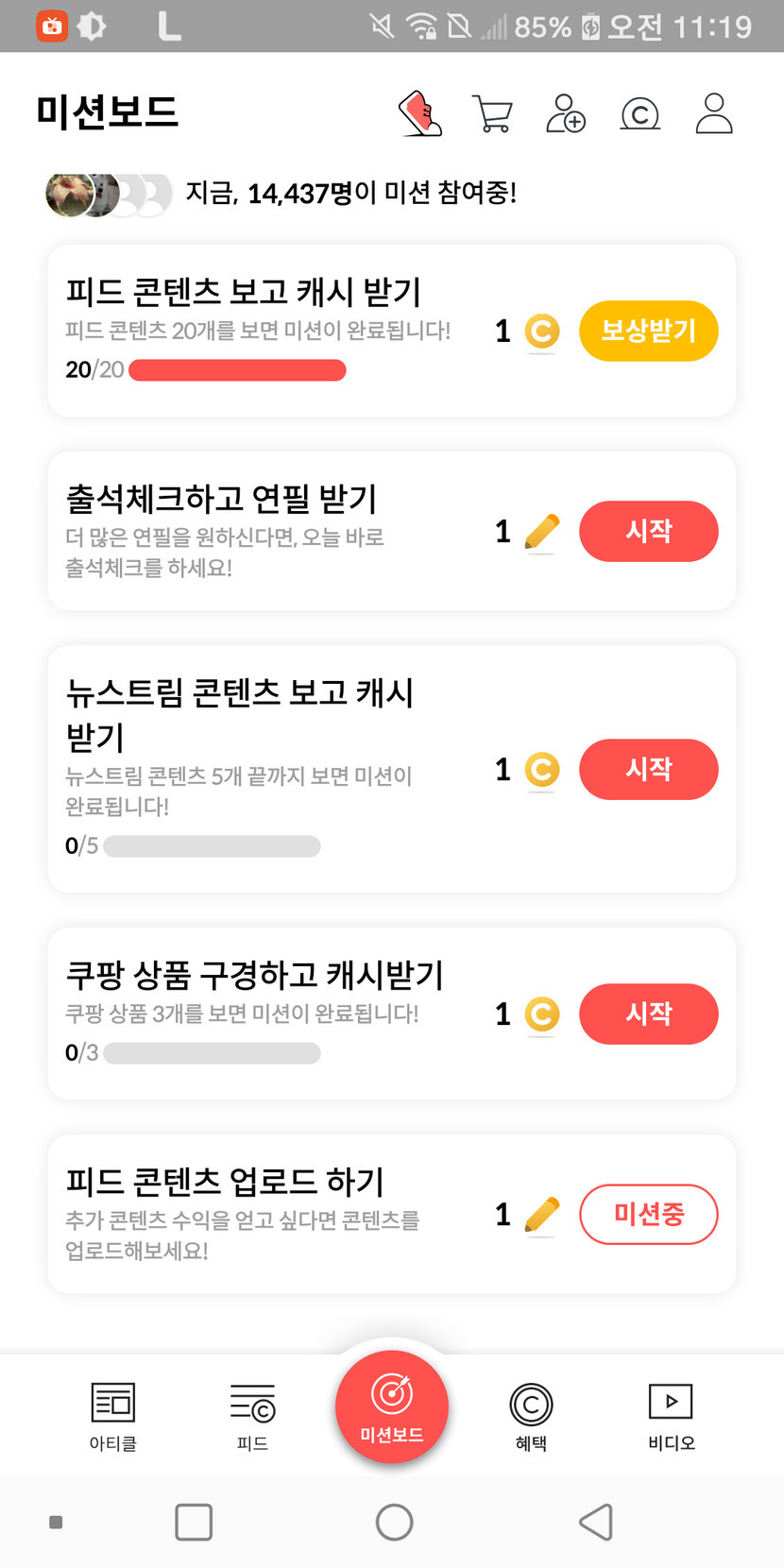The width and height of the screenshot is (784, 1568).
Task: Tap the invite friend icon
Action: [566, 114]
